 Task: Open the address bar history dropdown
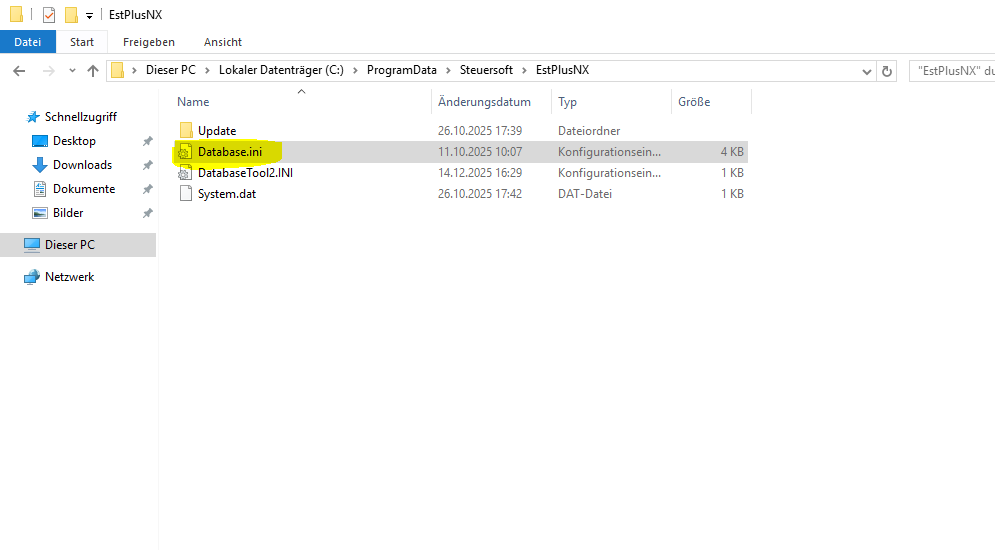point(866,71)
